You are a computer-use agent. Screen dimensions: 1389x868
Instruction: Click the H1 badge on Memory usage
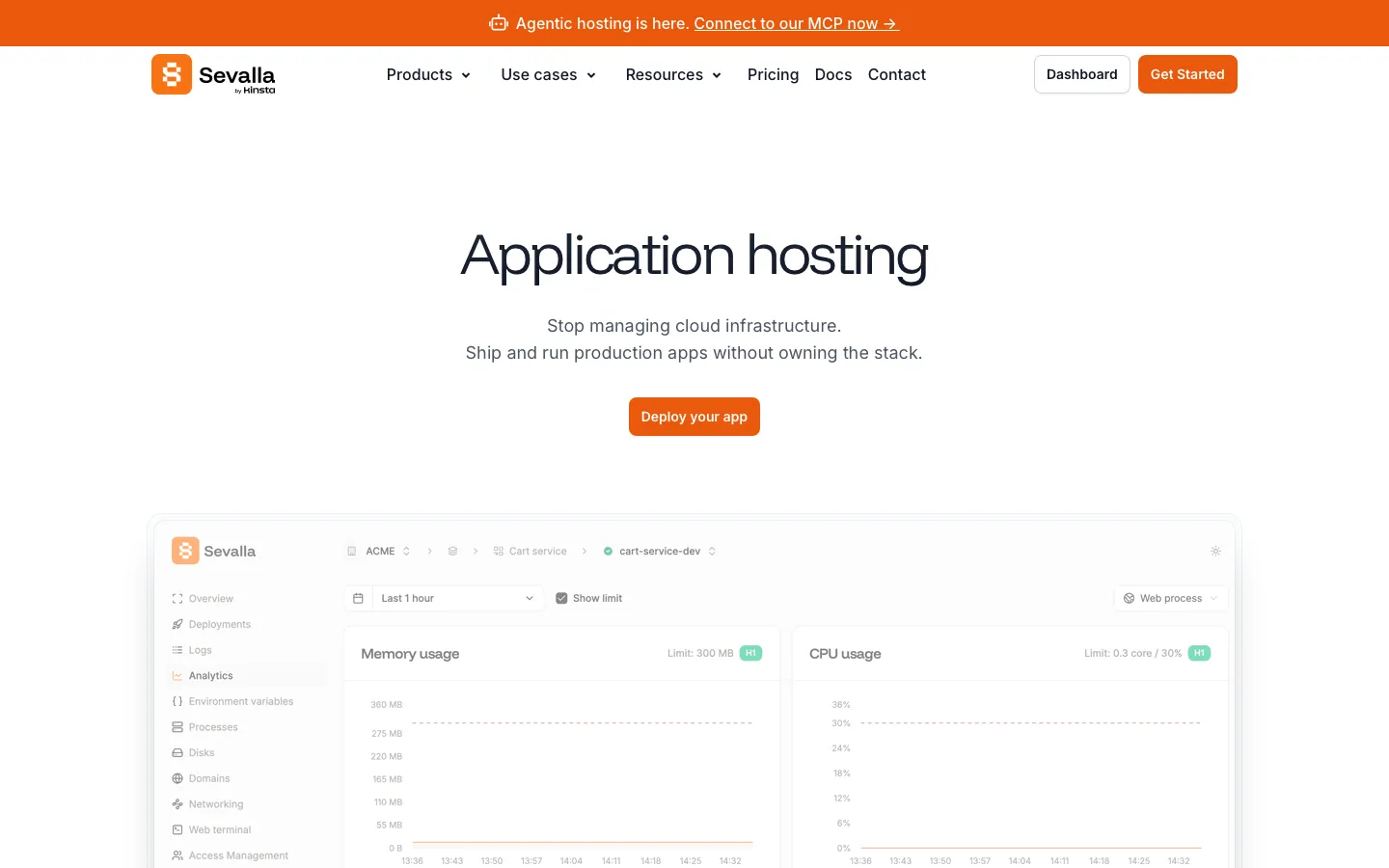750,653
